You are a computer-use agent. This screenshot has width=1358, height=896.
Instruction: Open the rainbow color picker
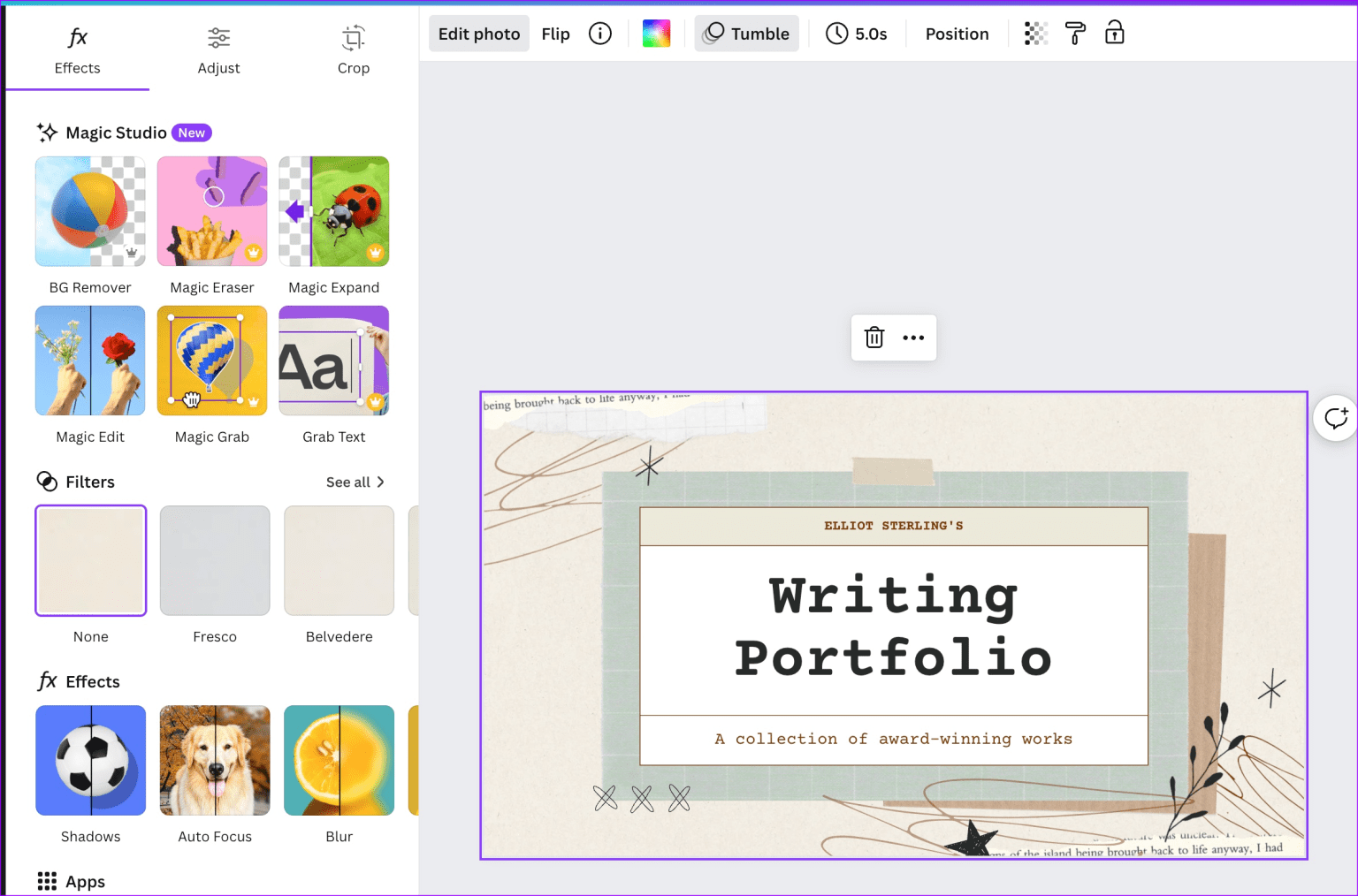pyautogui.click(x=656, y=33)
